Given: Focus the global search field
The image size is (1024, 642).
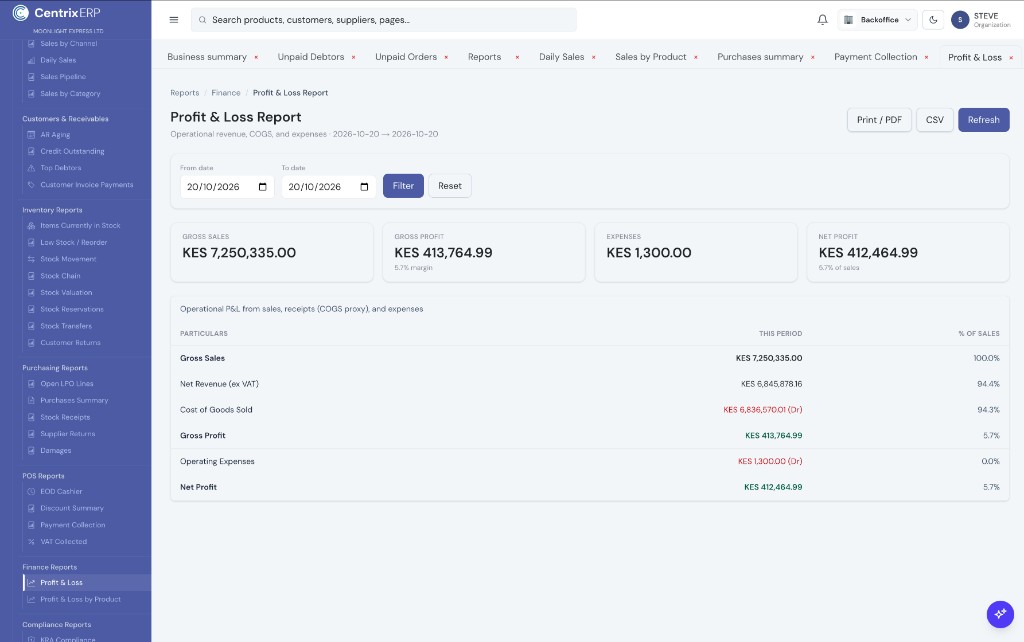Looking at the screenshot, I should (x=384, y=20).
